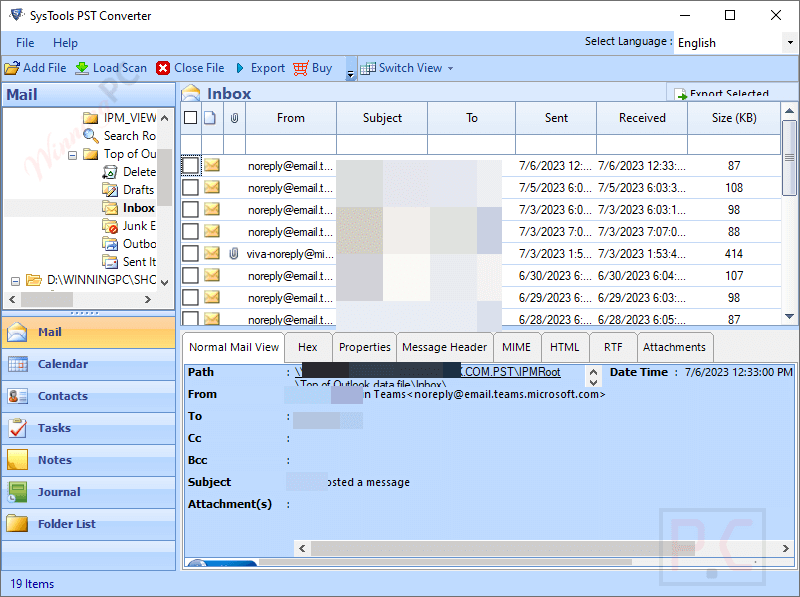Screen dimensions: 800x597
Task: Click the paperclip on viva-noreply email row
Action: point(234,254)
